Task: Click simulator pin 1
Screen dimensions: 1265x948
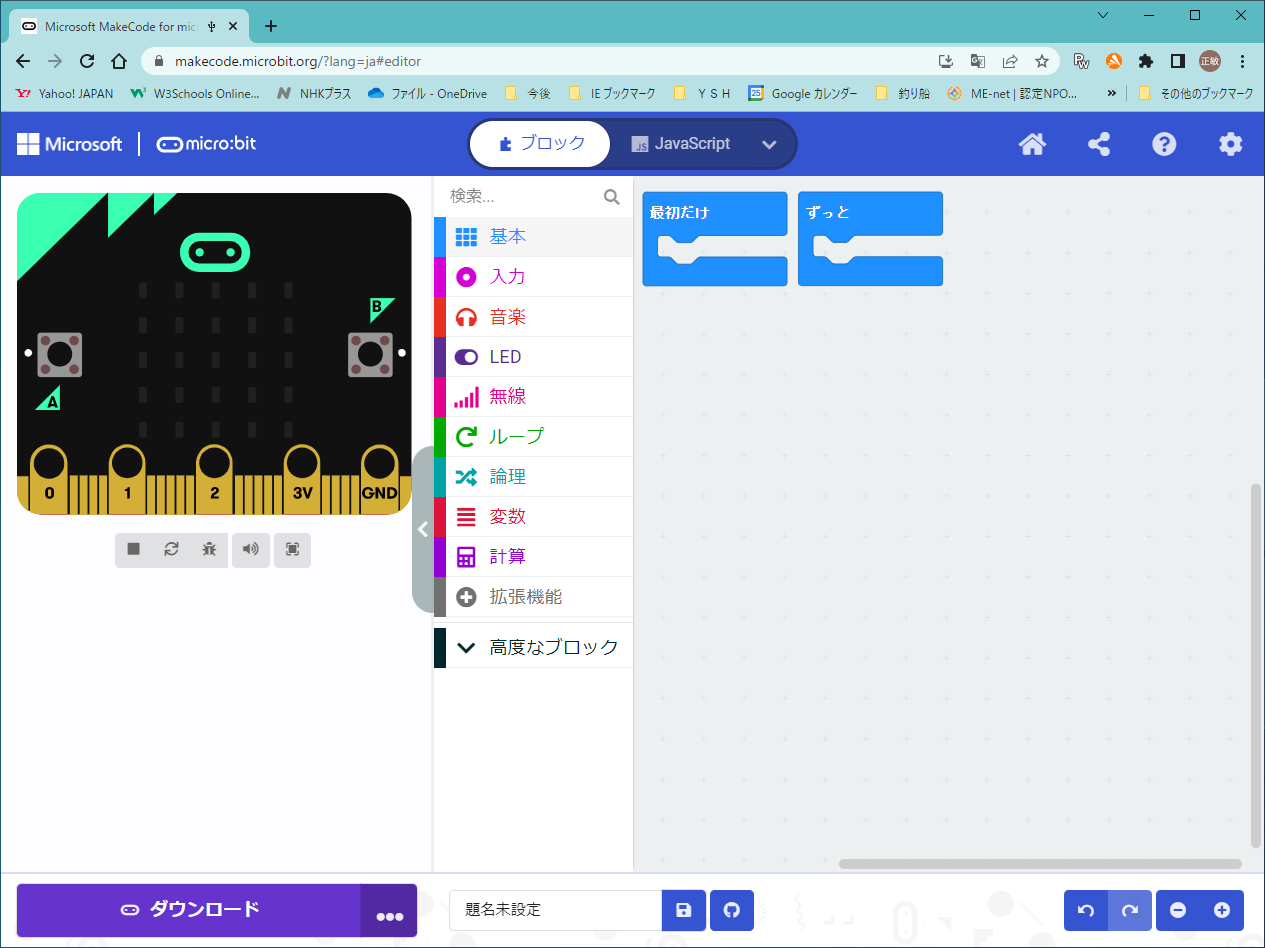Action: (x=127, y=478)
